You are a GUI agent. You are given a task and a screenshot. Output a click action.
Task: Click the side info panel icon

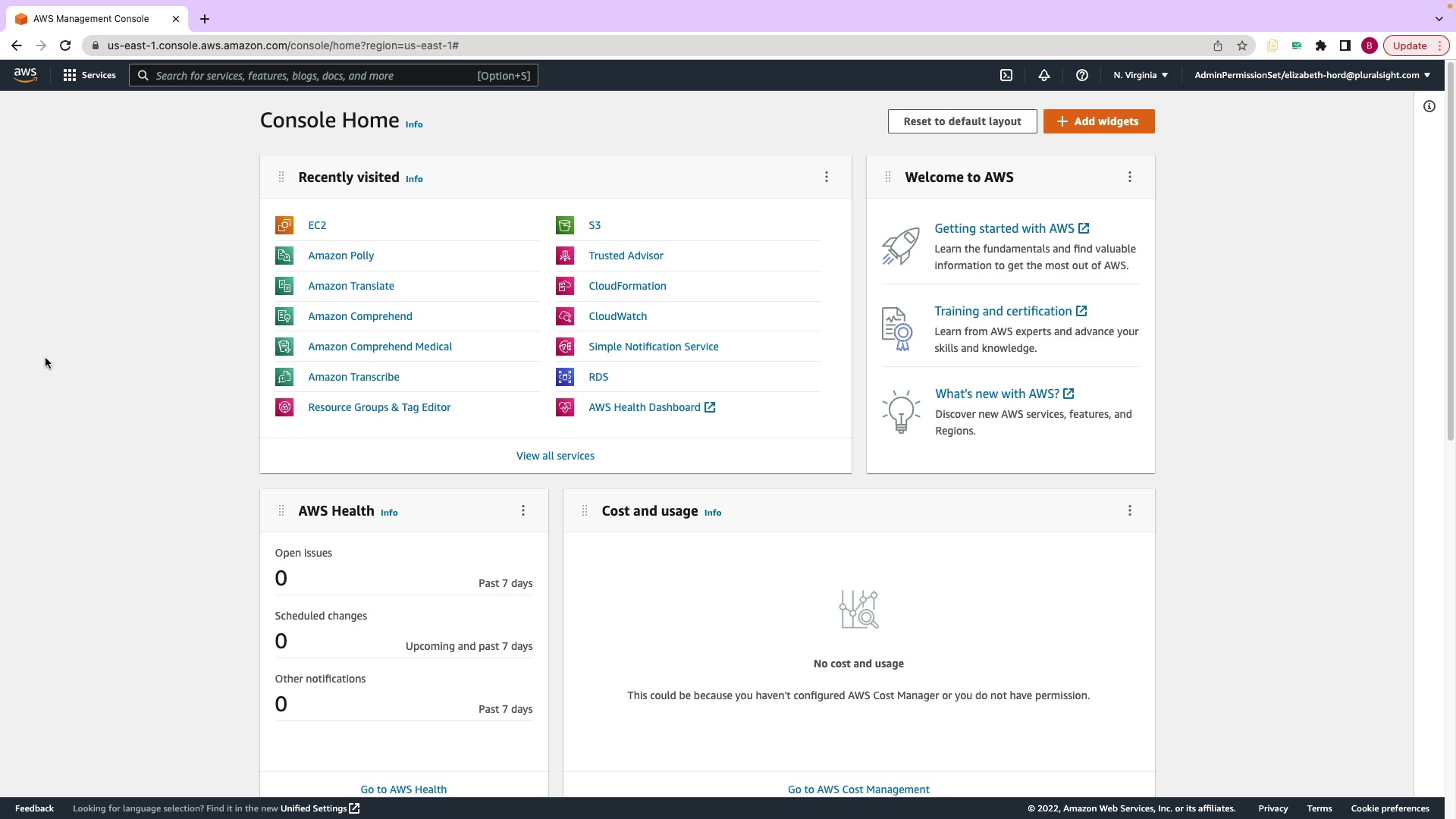(x=1429, y=106)
